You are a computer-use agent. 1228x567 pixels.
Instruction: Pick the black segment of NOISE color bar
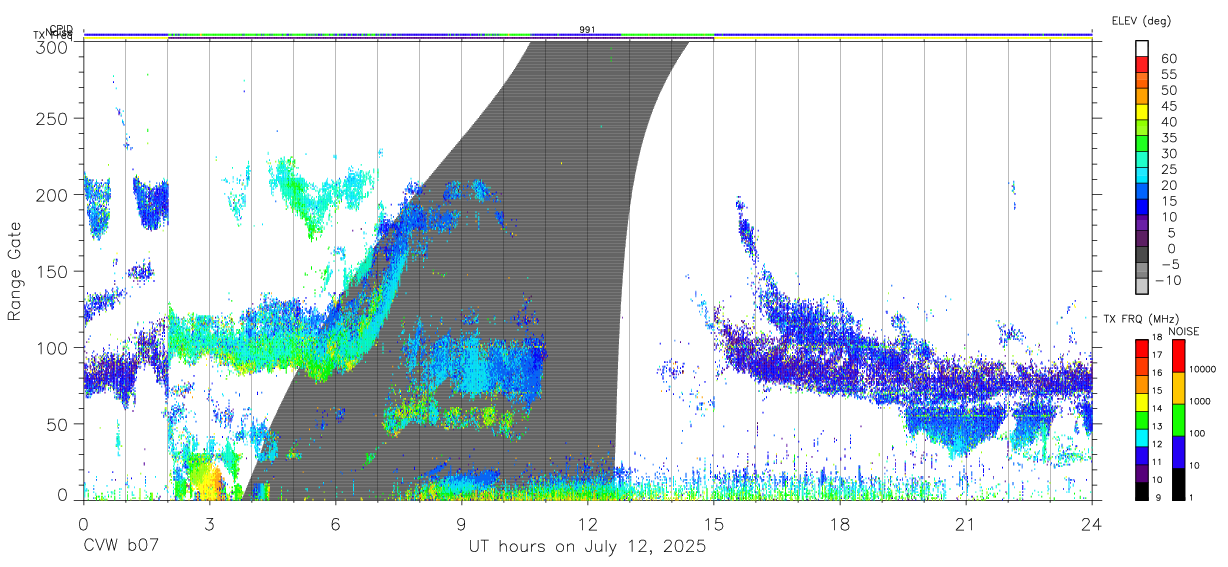(1178, 484)
